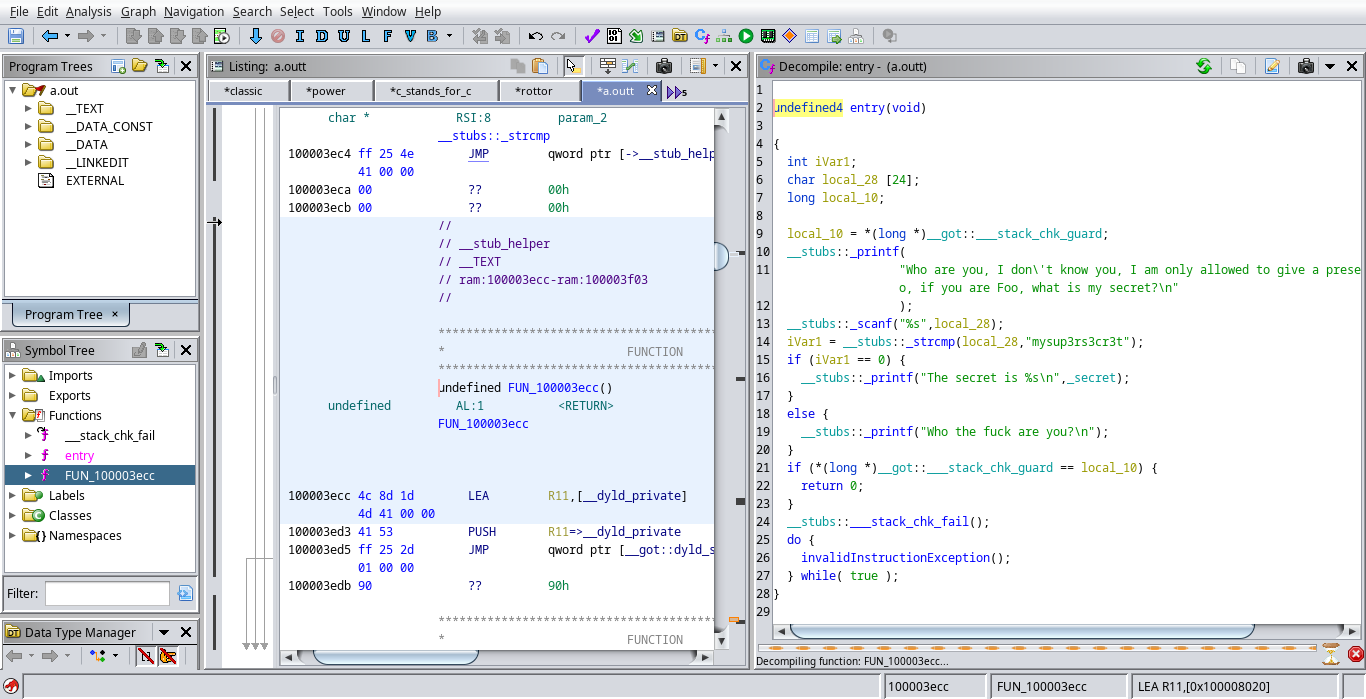Click the Function 'F' navigation icon
This screenshot has width=1366, height=699.
[388, 36]
